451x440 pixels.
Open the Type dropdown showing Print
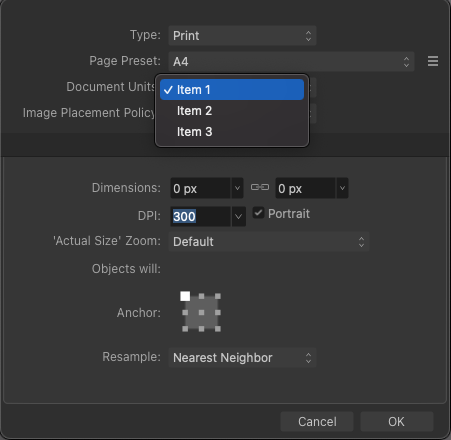[x=242, y=36]
